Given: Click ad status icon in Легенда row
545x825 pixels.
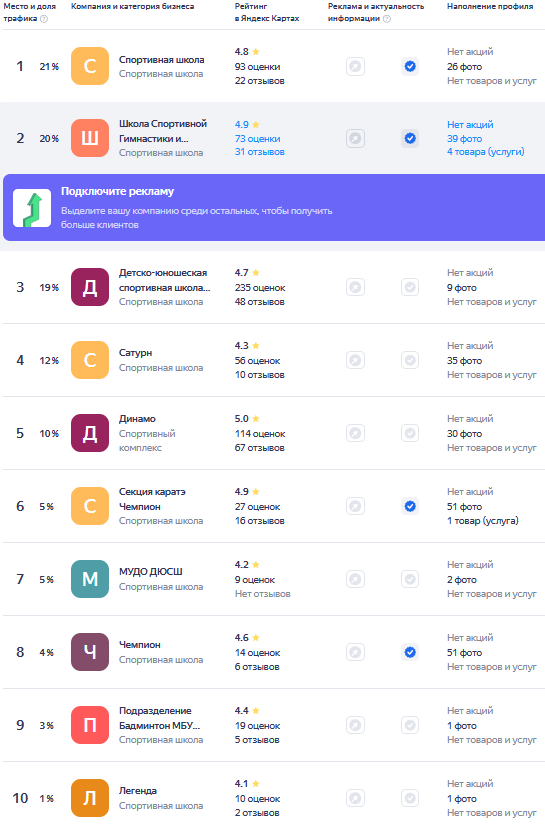Looking at the screenshot, I should pyautogui.click(x=356, y=798).
